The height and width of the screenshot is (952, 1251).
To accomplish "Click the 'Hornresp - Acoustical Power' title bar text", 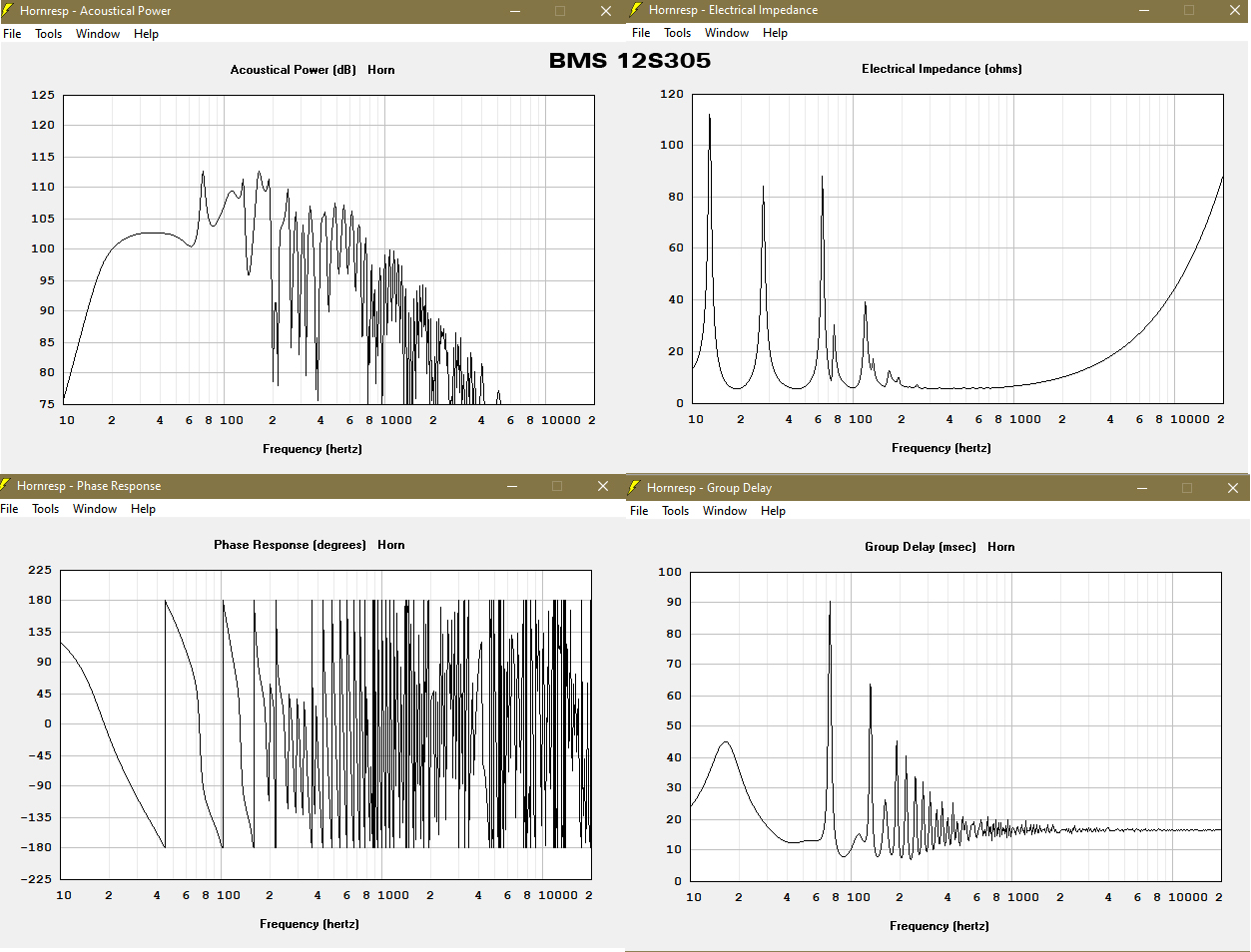I will (x=95, y=11).
